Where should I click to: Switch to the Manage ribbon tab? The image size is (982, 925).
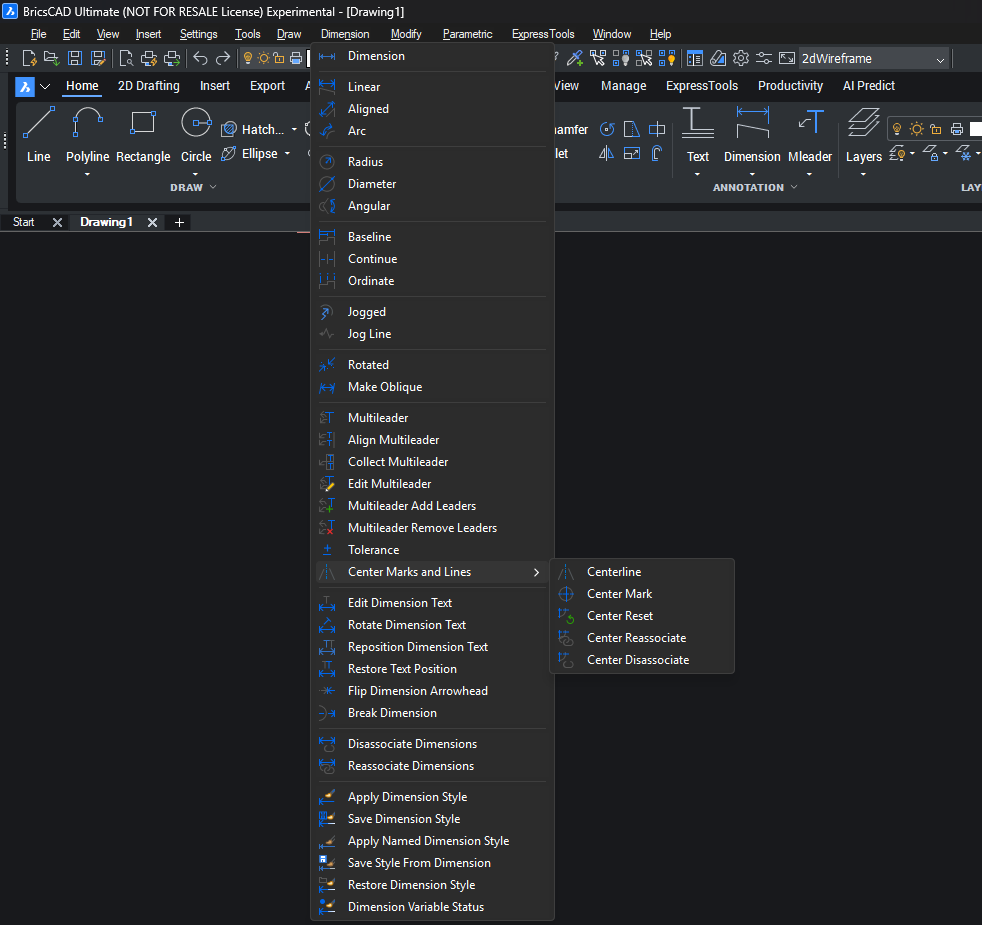coord(623,86)
